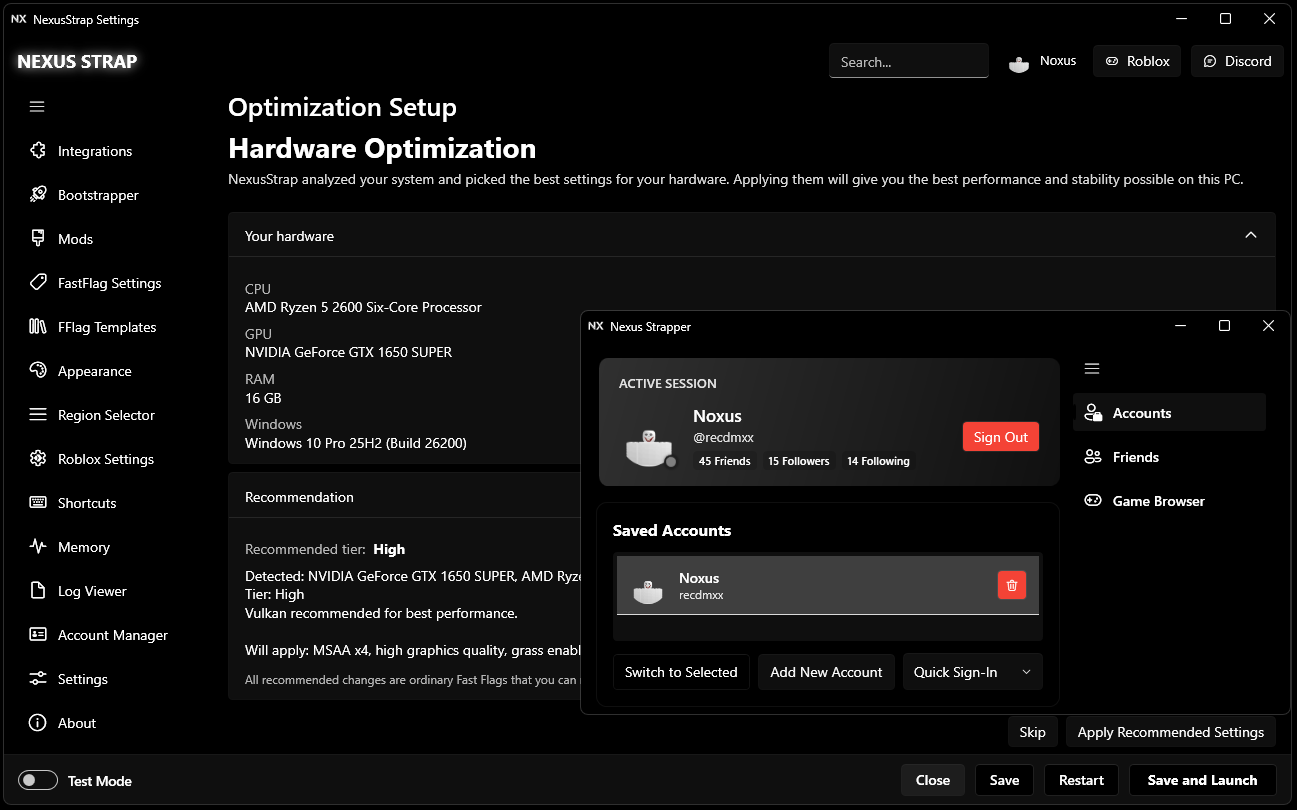
Task: Open the Game Browser tab
Action: (1169, 501)
